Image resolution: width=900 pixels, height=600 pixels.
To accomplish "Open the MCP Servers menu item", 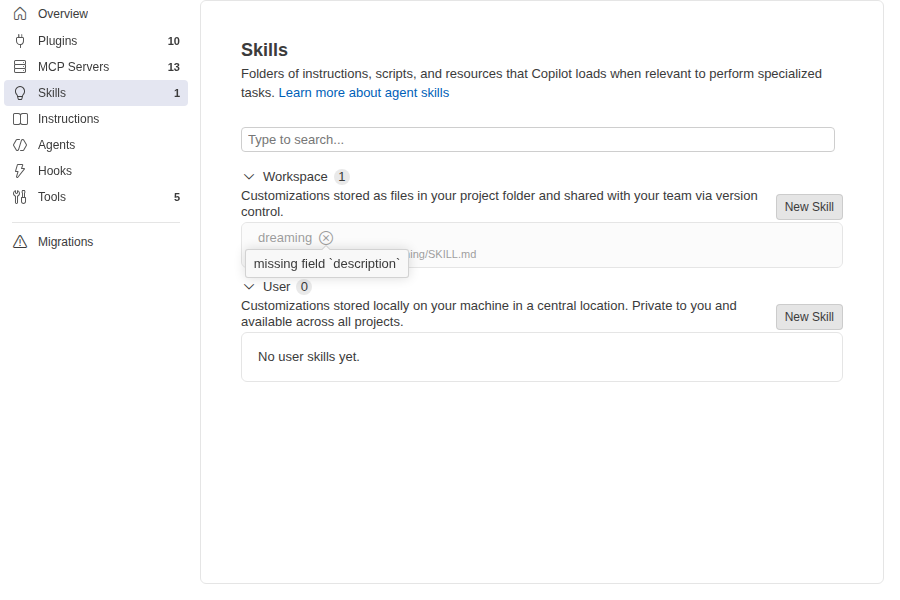I will pyautogui.click(x=96, y=67).
